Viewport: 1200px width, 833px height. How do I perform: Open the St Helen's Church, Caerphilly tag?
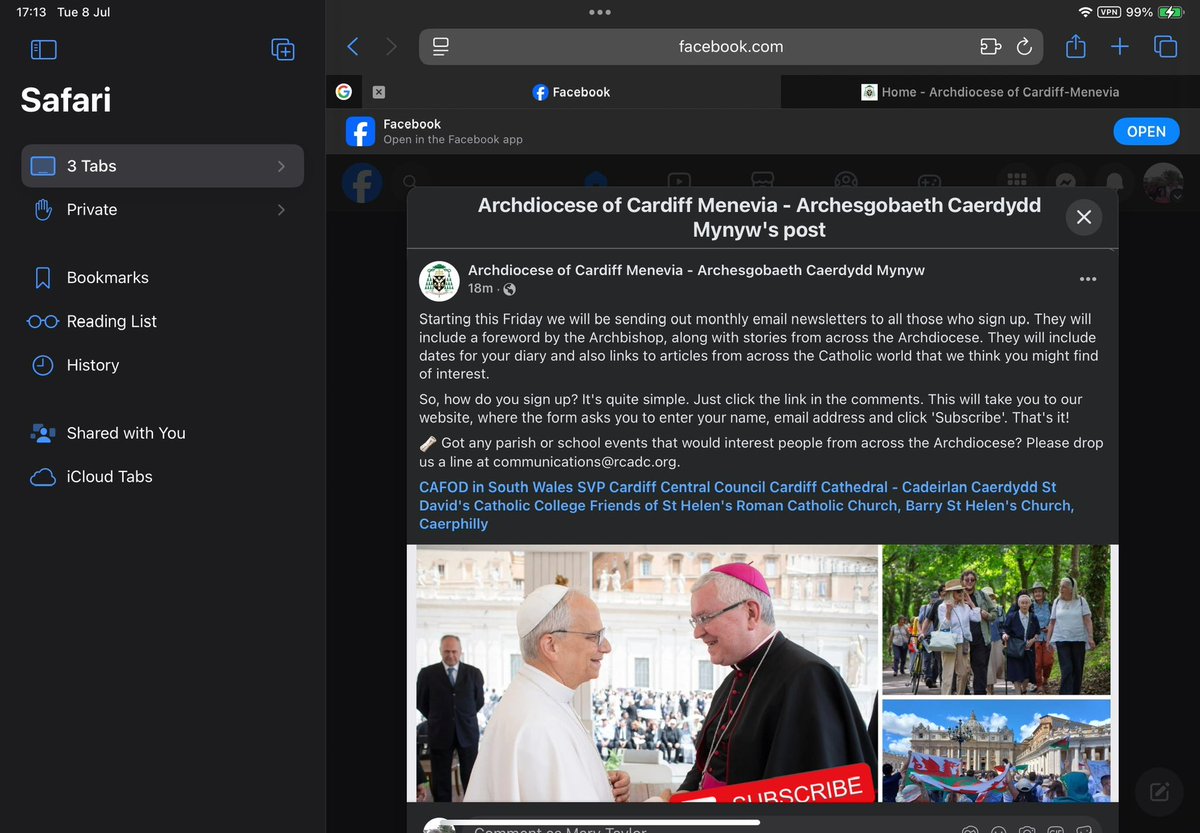(746, 515)
